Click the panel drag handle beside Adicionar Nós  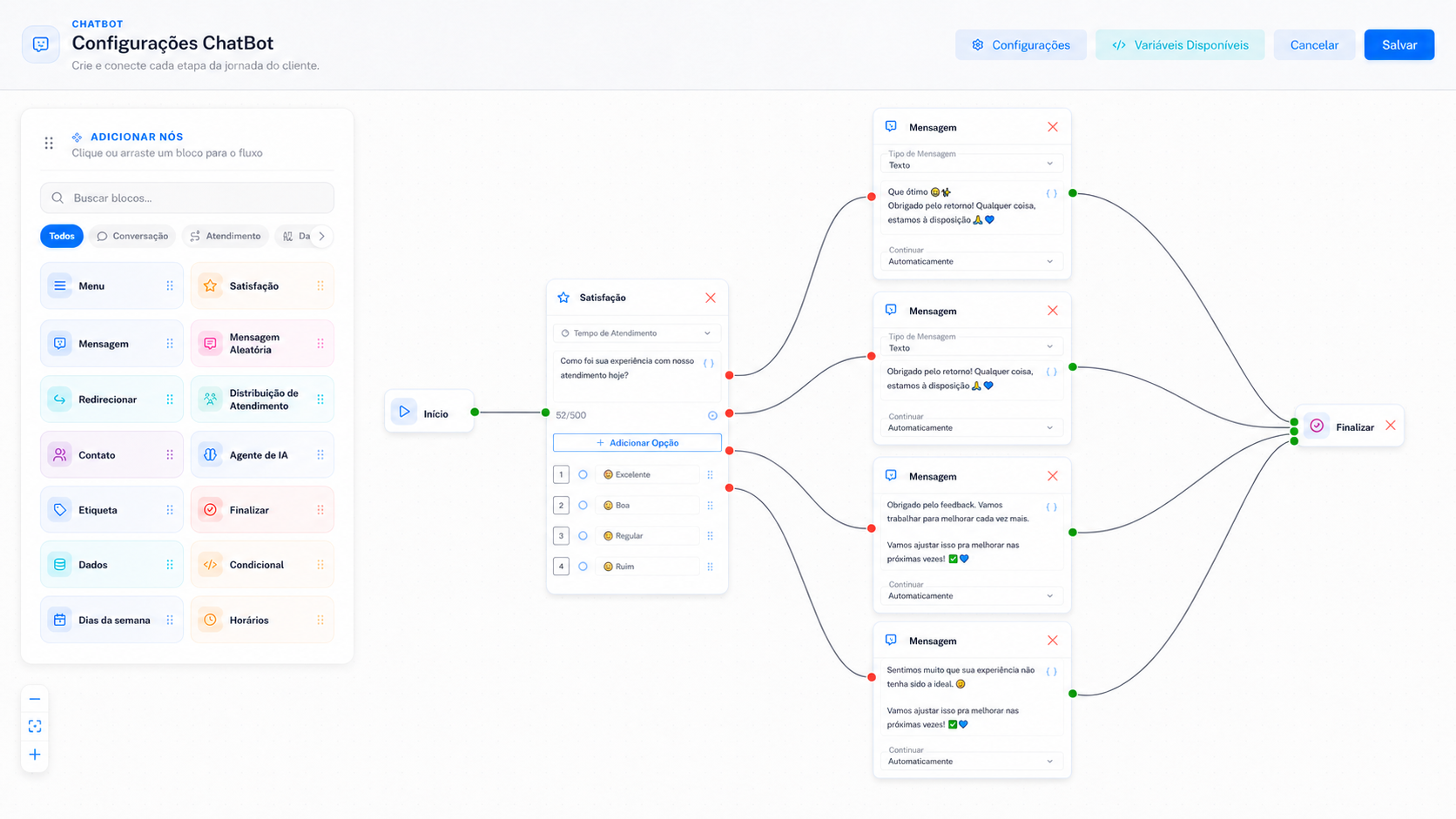pyautogui.click(x=49, y=143)
